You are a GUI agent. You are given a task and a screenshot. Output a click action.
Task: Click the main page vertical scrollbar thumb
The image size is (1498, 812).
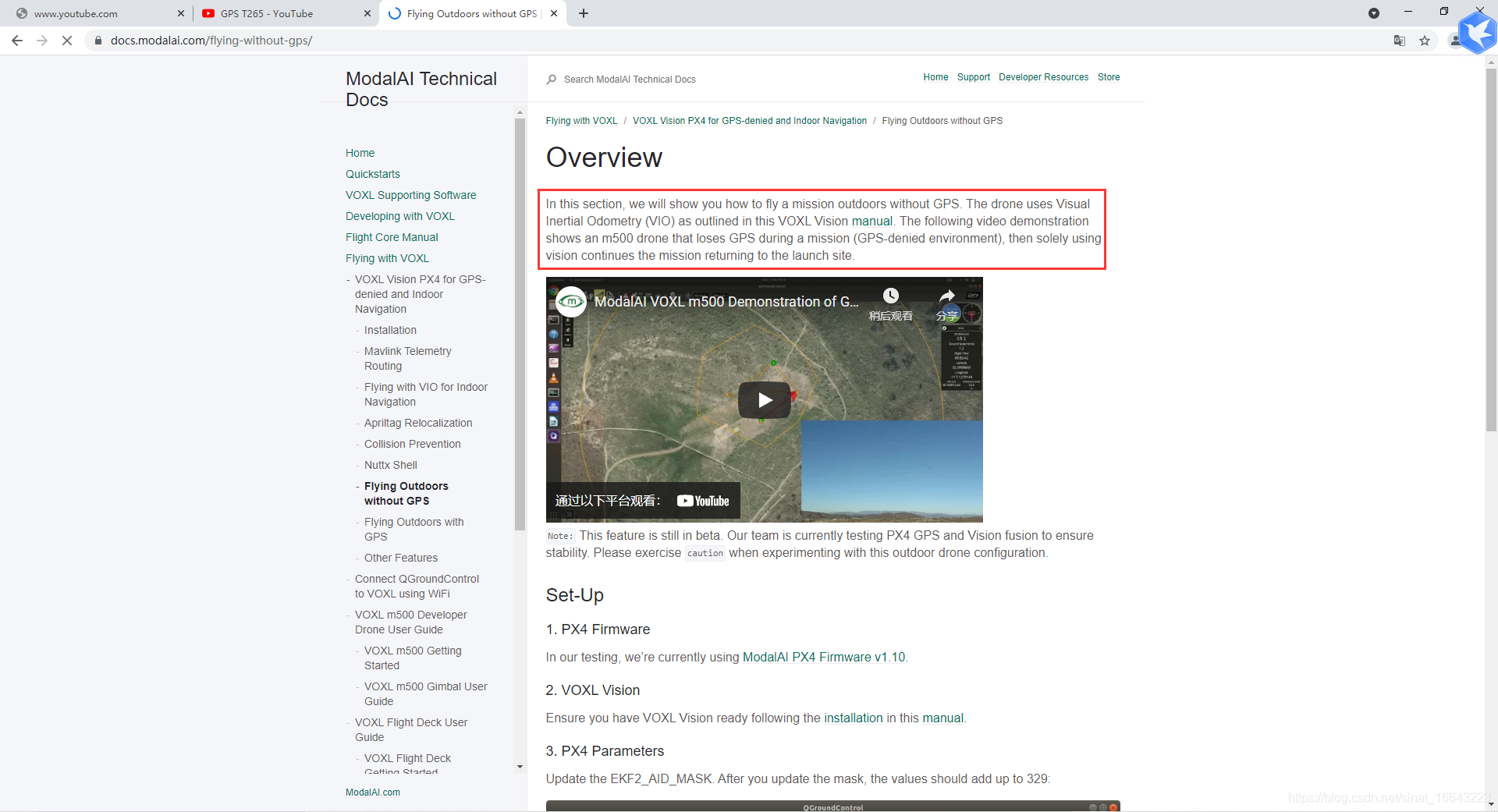coord(1491,250)
